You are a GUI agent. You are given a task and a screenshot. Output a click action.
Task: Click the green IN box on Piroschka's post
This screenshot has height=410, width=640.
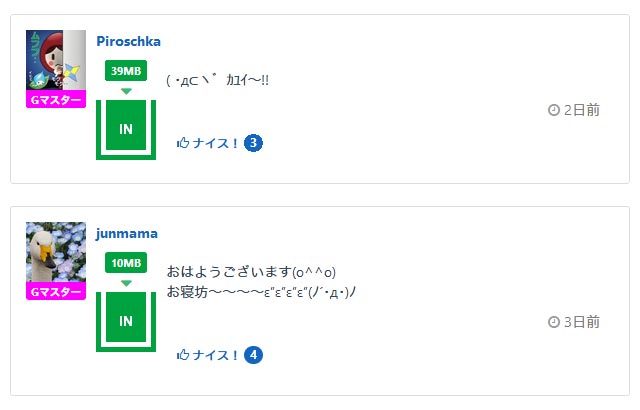coord(126,129)
